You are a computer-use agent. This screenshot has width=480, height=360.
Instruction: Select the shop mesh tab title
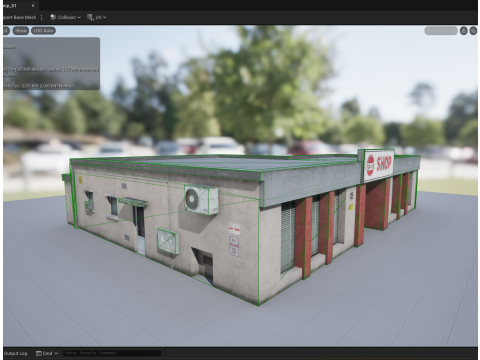pos(10,6)
